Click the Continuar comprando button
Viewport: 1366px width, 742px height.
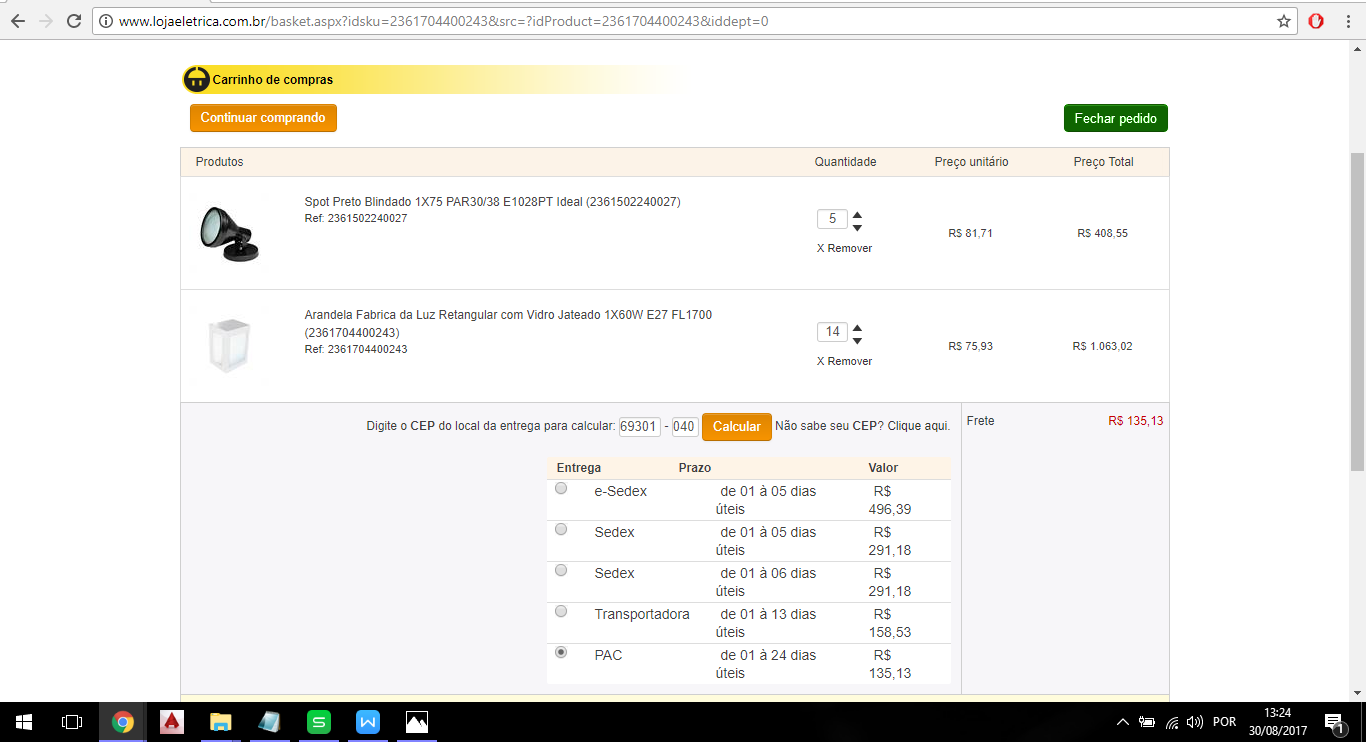pyautogui.click(x=263, y=118)
